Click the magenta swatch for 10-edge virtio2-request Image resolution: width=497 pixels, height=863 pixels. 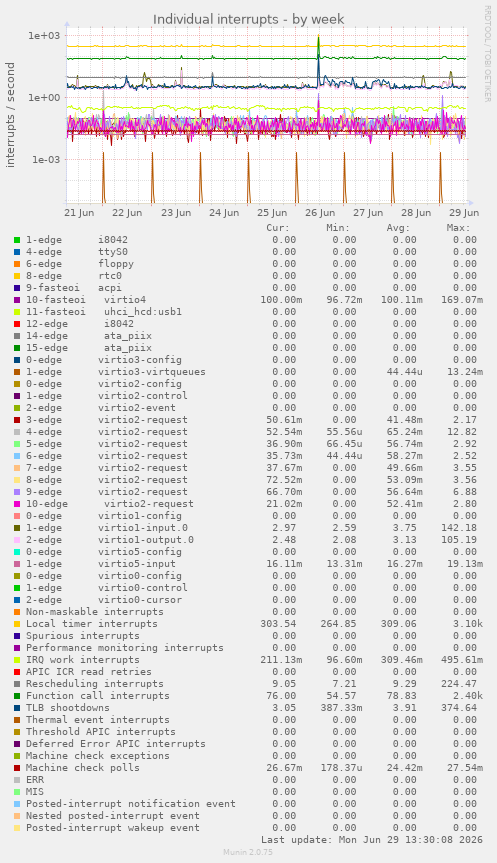tap(17, 504)
